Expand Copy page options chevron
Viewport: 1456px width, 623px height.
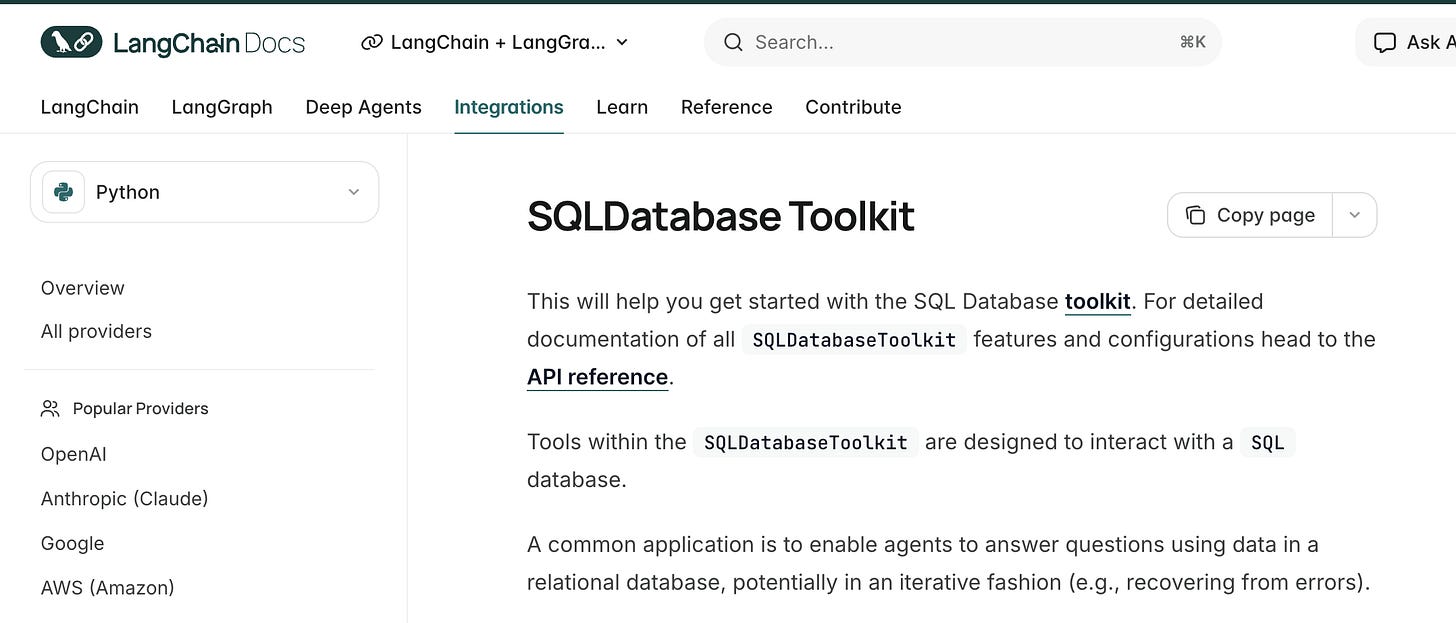[1354, 215]
